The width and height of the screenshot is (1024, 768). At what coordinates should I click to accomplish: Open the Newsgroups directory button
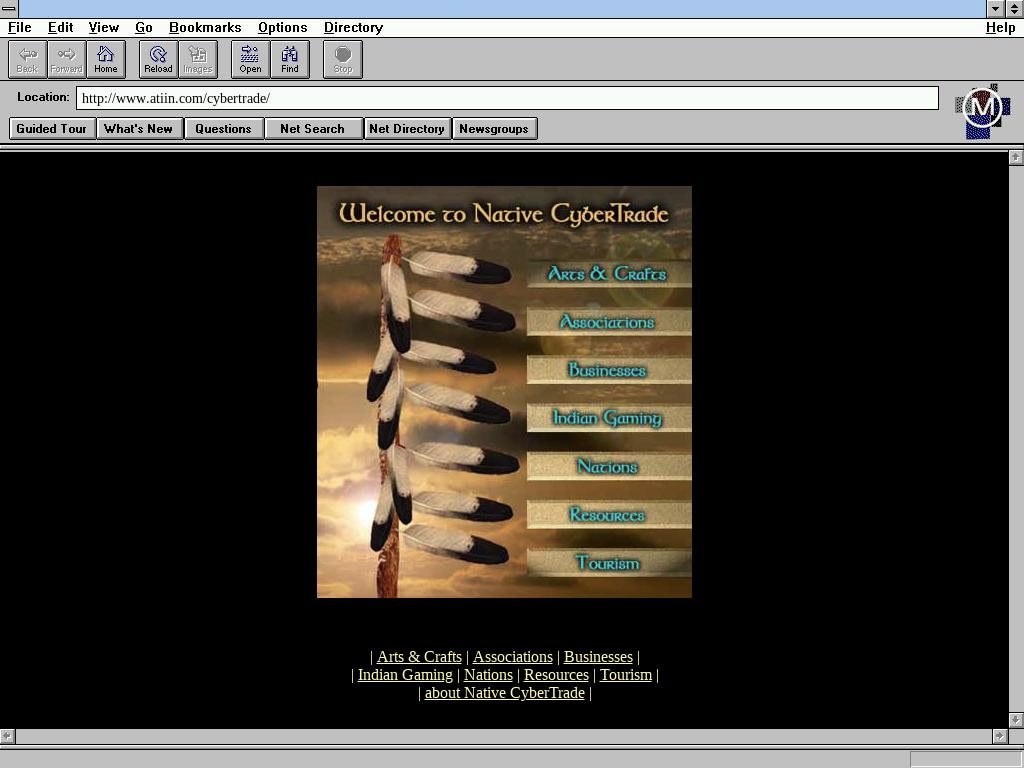click(494, 129)
